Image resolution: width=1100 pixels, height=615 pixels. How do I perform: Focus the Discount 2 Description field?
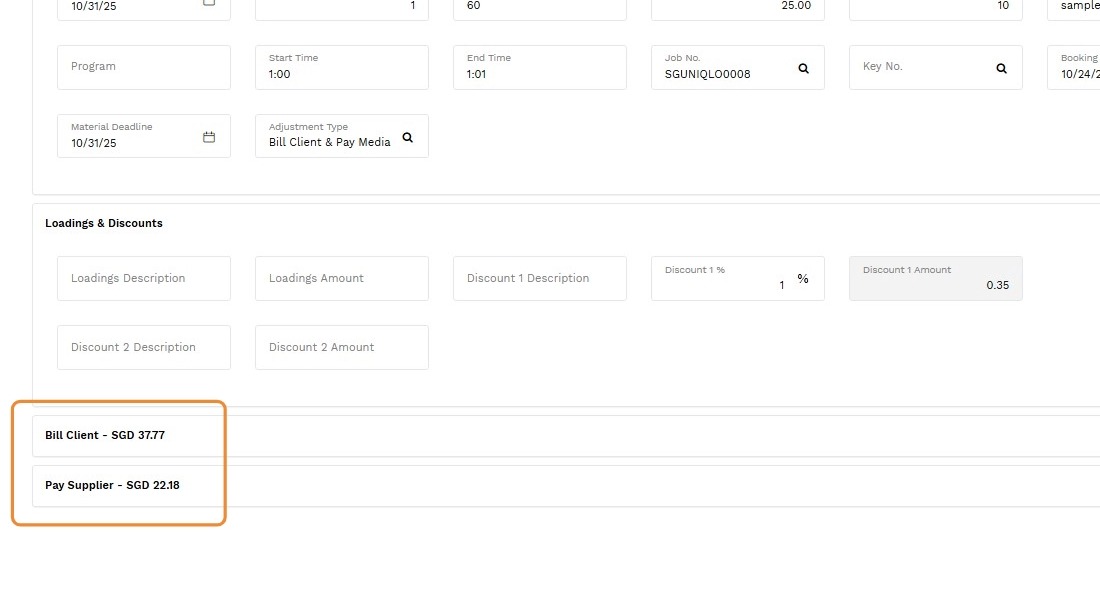click(x=143, y=347)
